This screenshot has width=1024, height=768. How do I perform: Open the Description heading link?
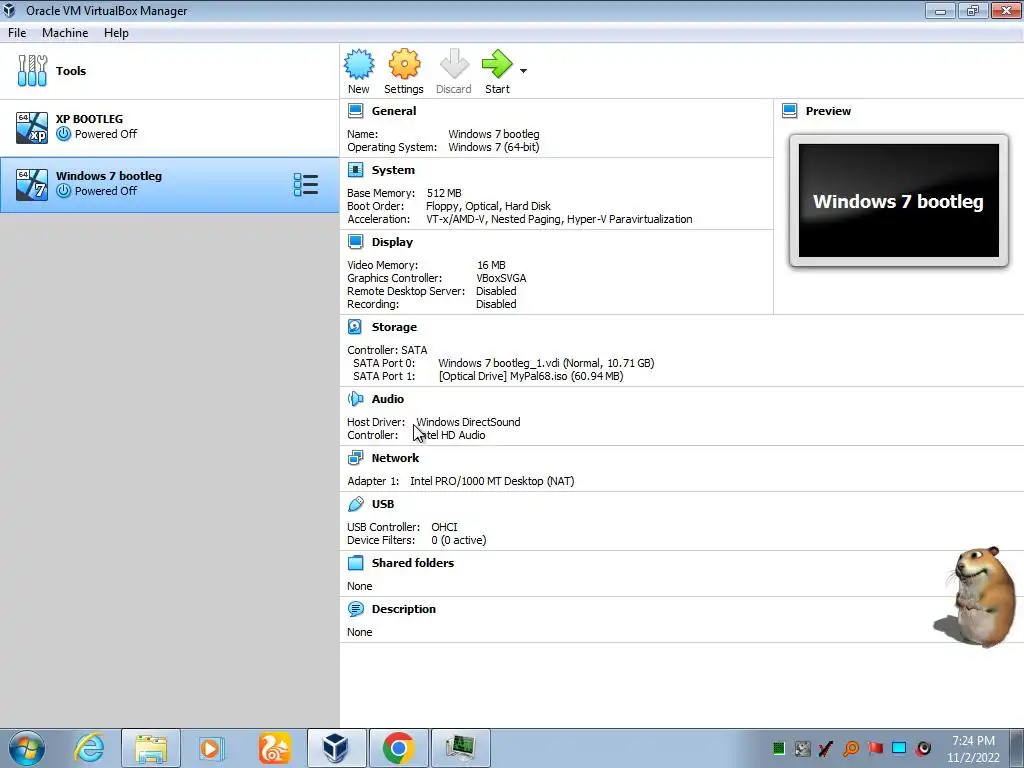pyautogui.click(x=404, y=609)
